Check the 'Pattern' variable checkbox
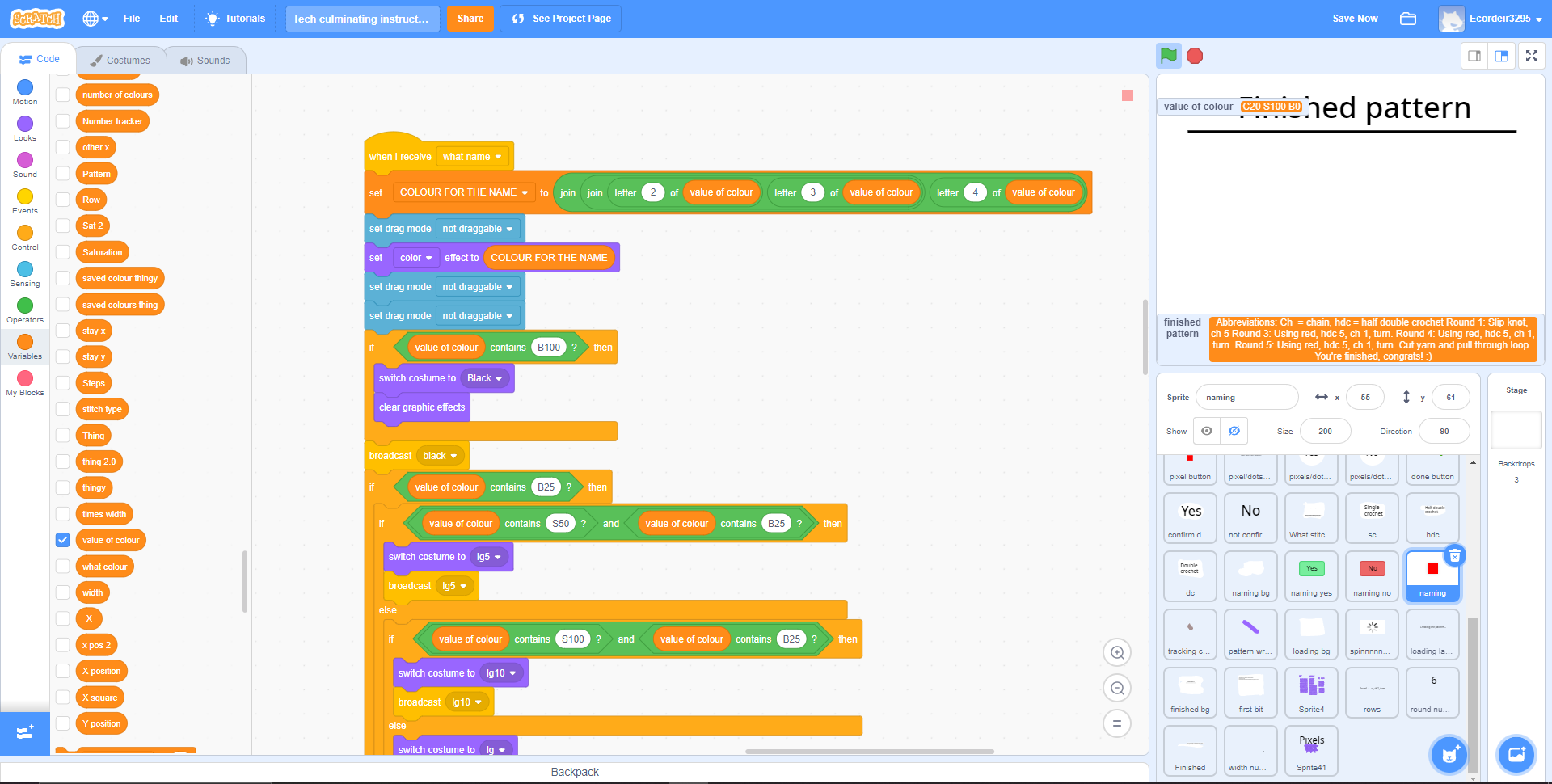Viewport: 1552px width, 784px height. pos(62,173)
